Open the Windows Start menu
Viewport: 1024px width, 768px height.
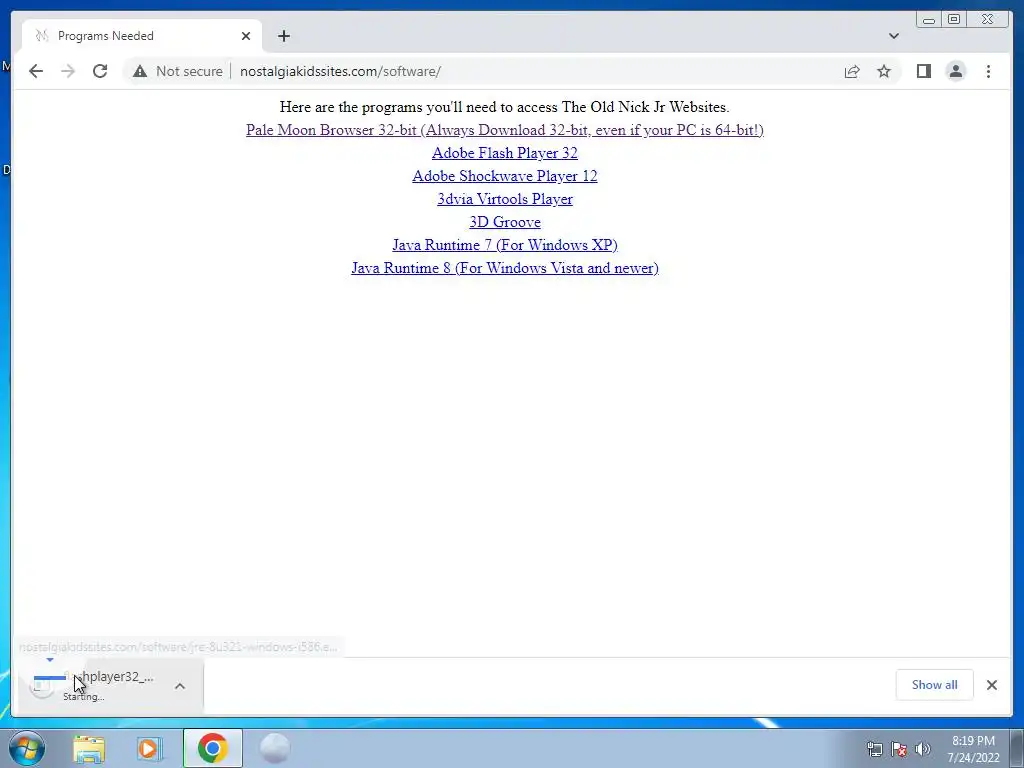(26, 748)
